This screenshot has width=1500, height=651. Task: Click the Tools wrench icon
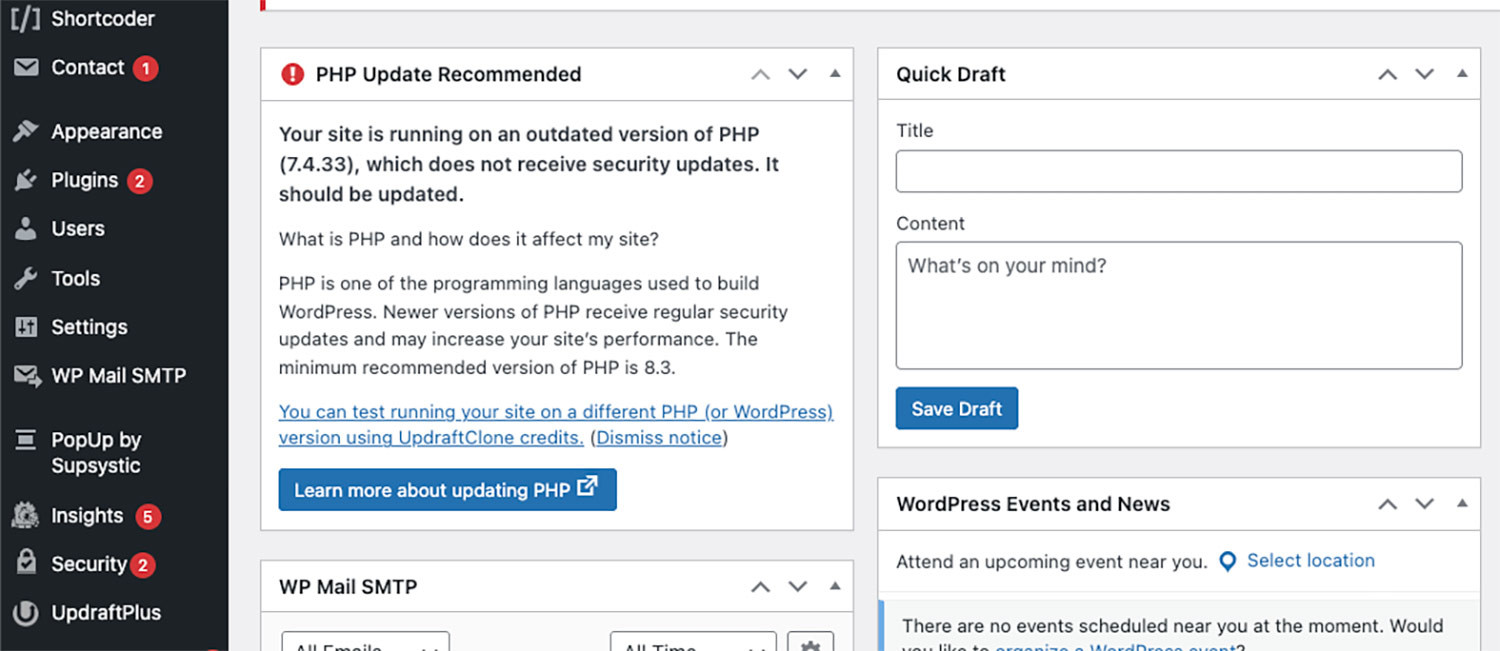[x=26, y=278]
